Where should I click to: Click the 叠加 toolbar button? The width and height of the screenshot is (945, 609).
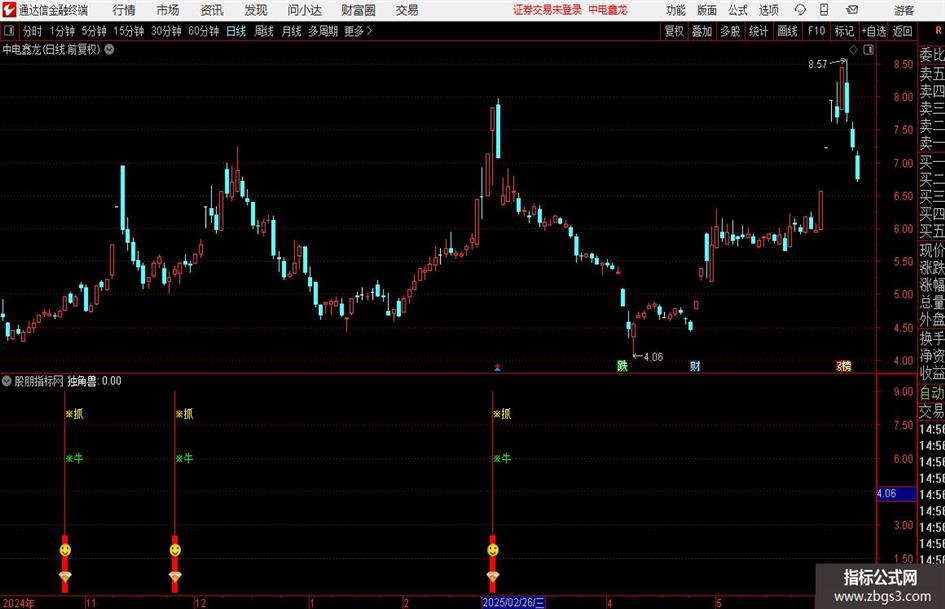[702, 31]
